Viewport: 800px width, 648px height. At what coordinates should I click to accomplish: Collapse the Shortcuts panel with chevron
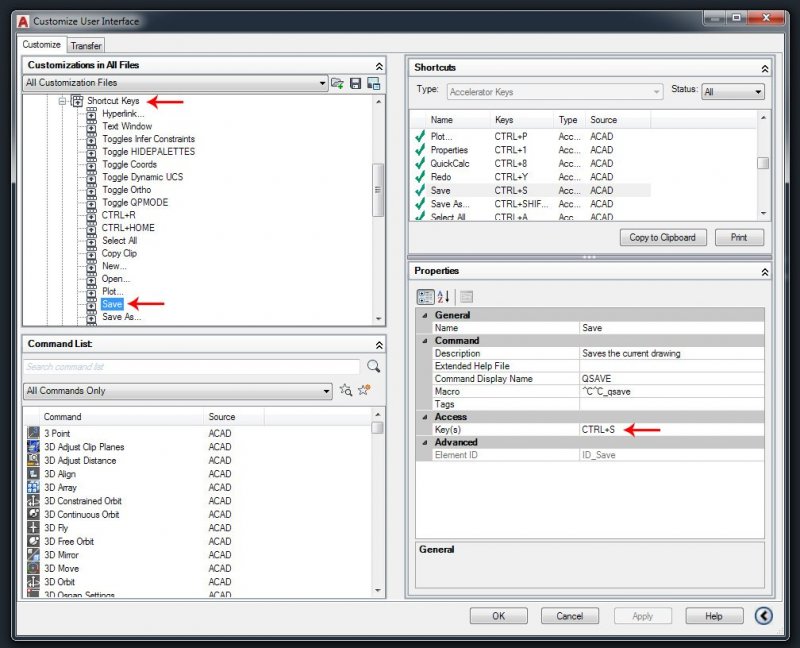point(764,68)
